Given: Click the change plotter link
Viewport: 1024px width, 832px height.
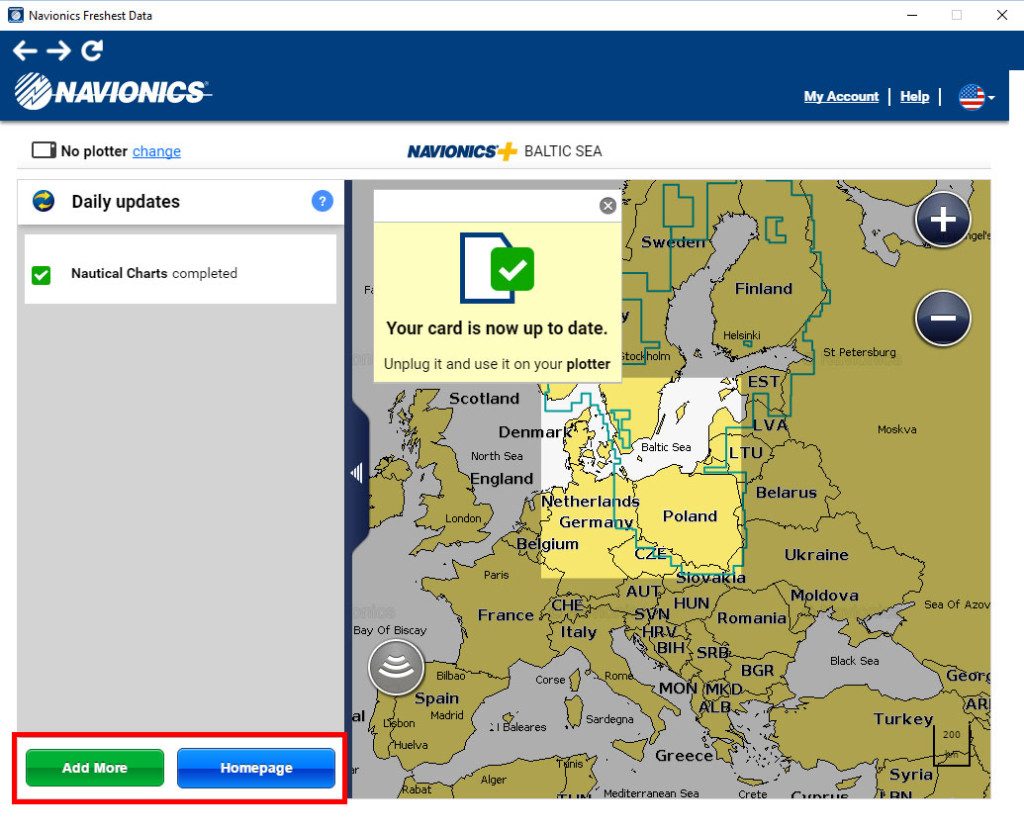Looking at the screenshot, I should click(157, 152).
